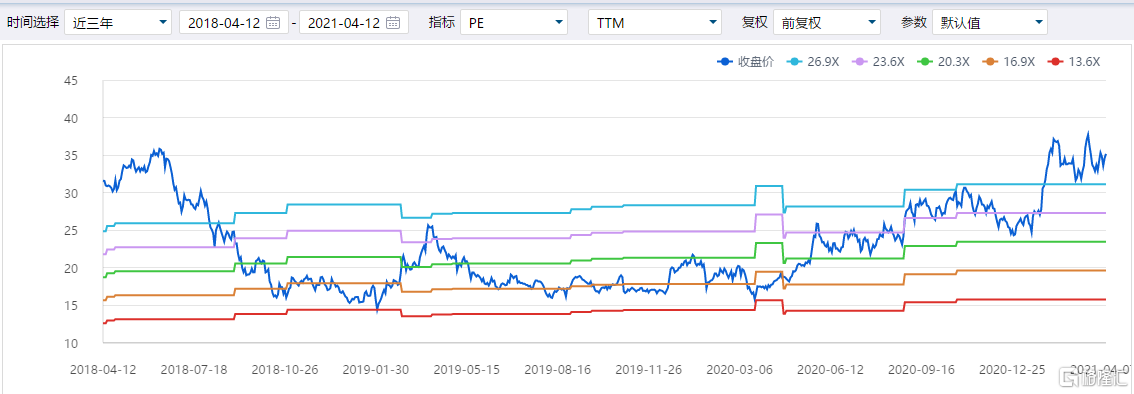Image resolution: width=1134 pixels, height=394 pixels.
Task: Toggle the 26.9X legend series
Action: click(814, 61)
